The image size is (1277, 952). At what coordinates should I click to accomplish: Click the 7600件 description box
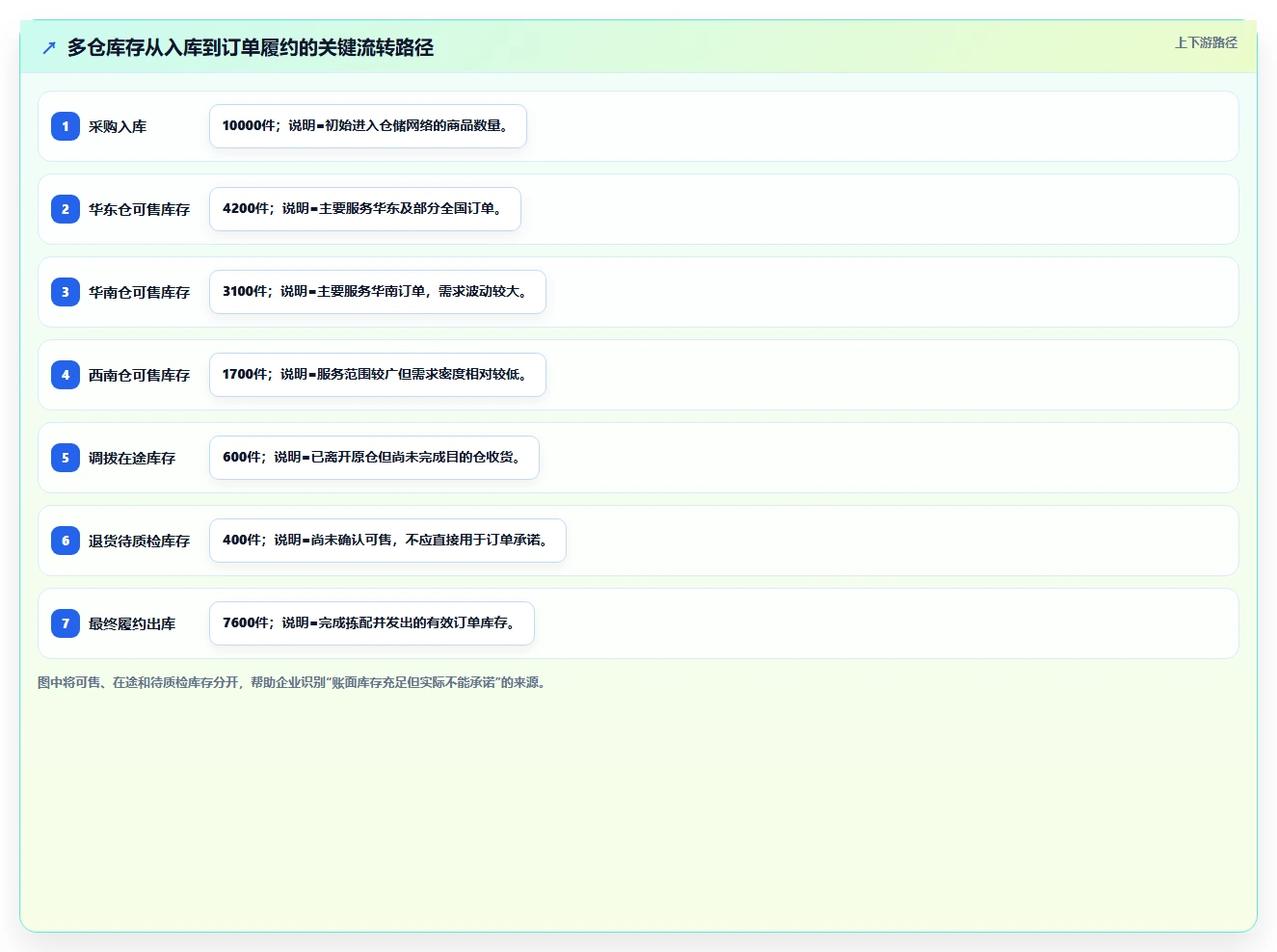372,623
